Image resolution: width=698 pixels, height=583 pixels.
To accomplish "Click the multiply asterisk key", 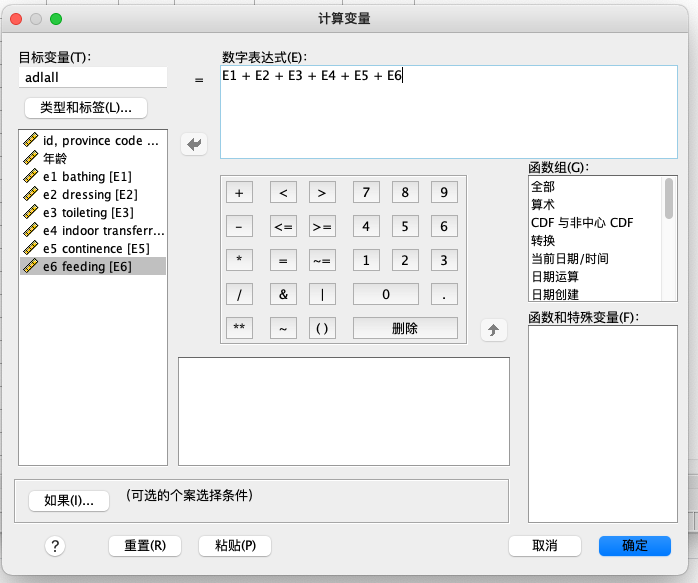I will tap(239, 260).
